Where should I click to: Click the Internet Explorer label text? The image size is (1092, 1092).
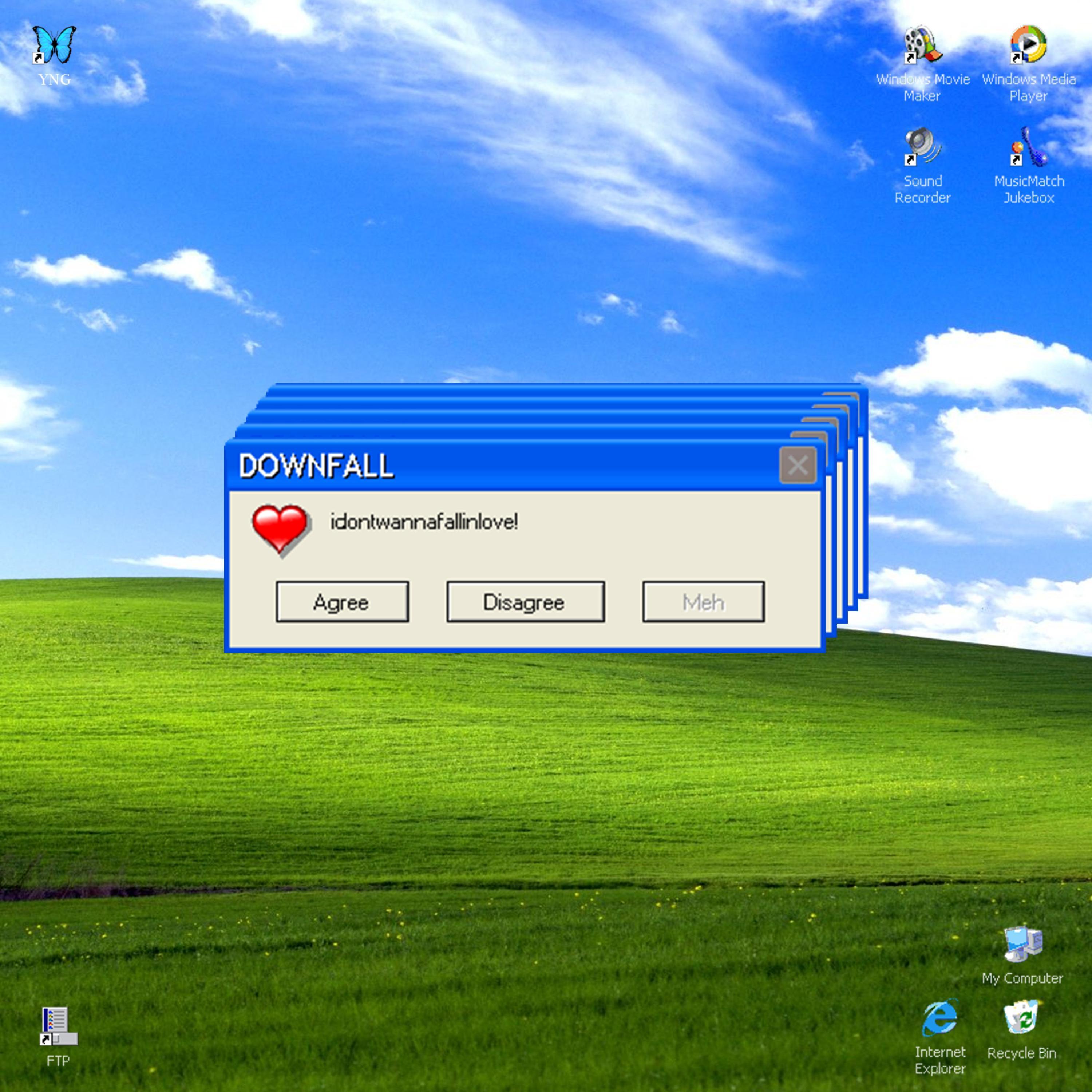click(x=940, y=1060)
